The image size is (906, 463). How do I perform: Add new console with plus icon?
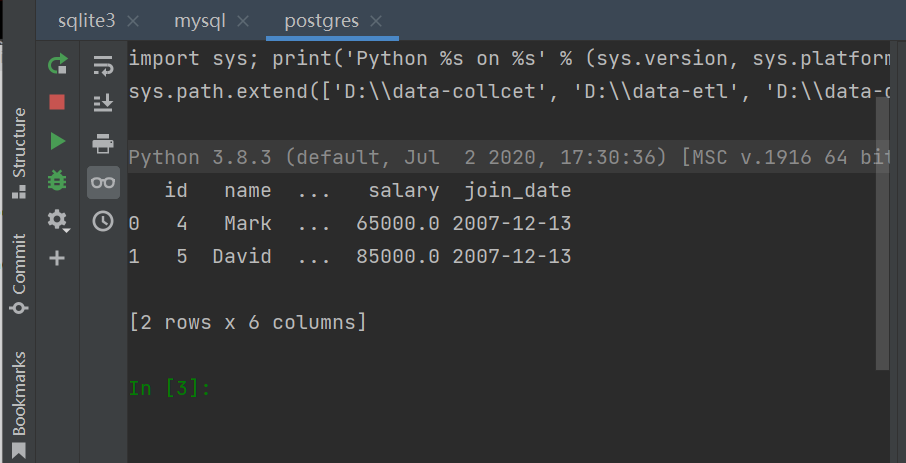pos(57,258)
